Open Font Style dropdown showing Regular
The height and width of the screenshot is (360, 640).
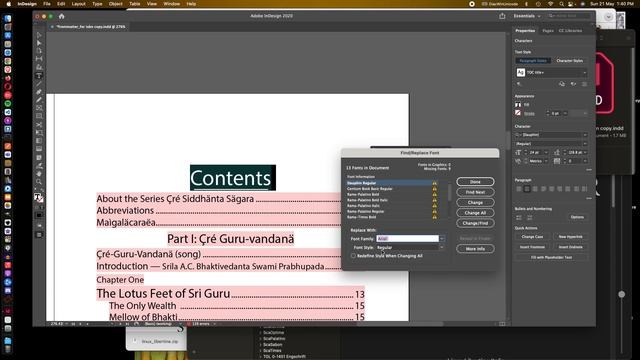[409, 247]
